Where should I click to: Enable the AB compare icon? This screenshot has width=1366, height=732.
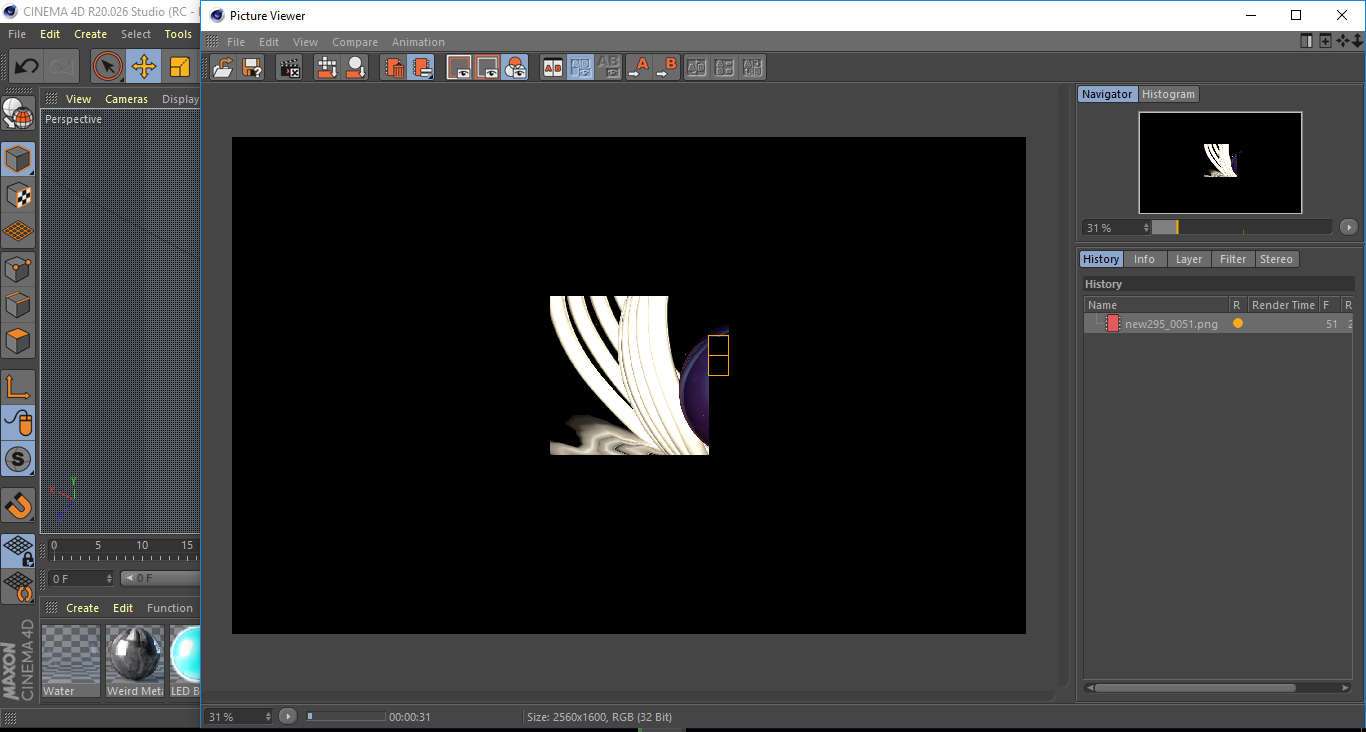tap(552, 67)
